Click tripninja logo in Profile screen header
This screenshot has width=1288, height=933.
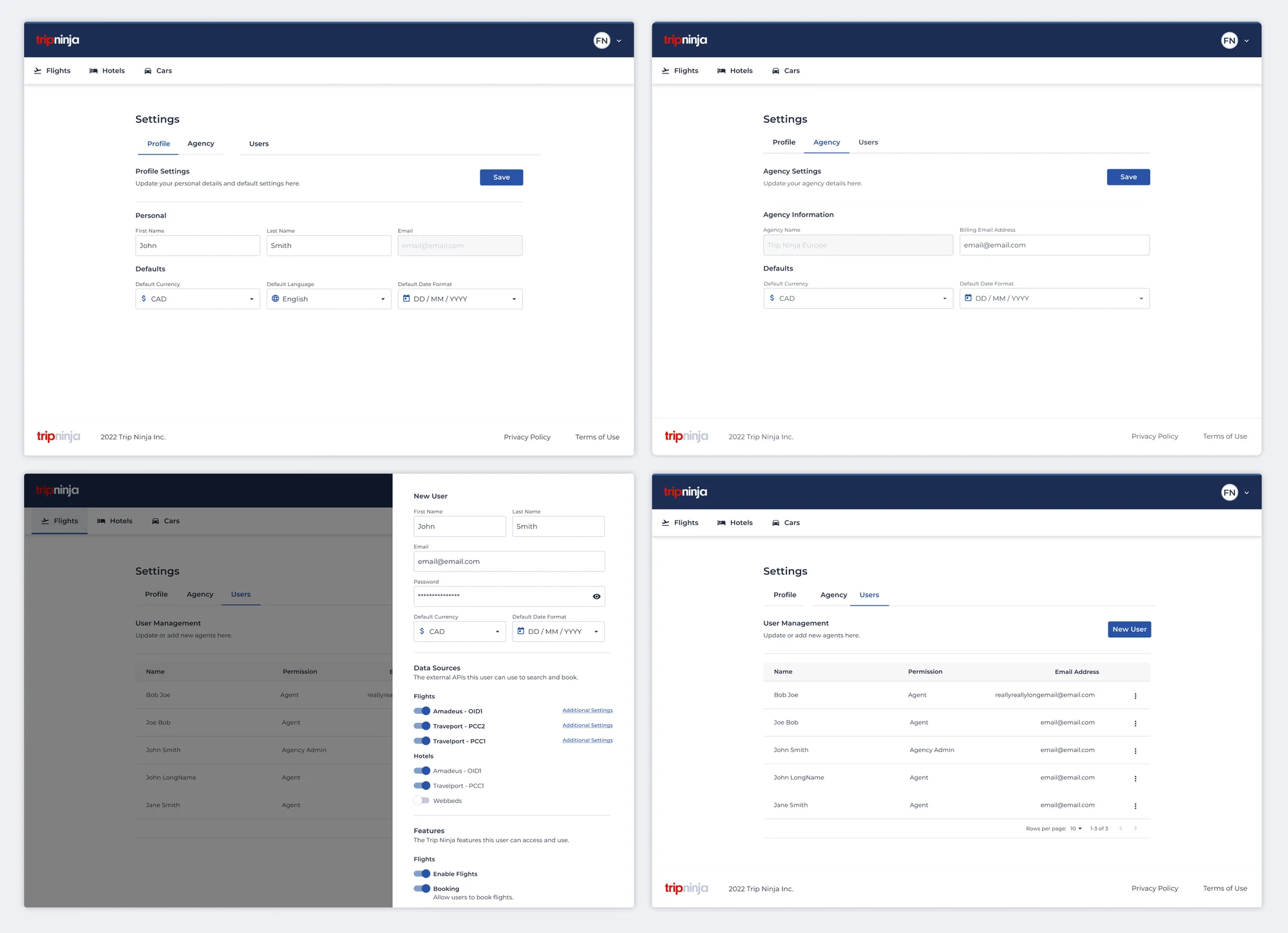pyautogui.click(x=58, y=40)
